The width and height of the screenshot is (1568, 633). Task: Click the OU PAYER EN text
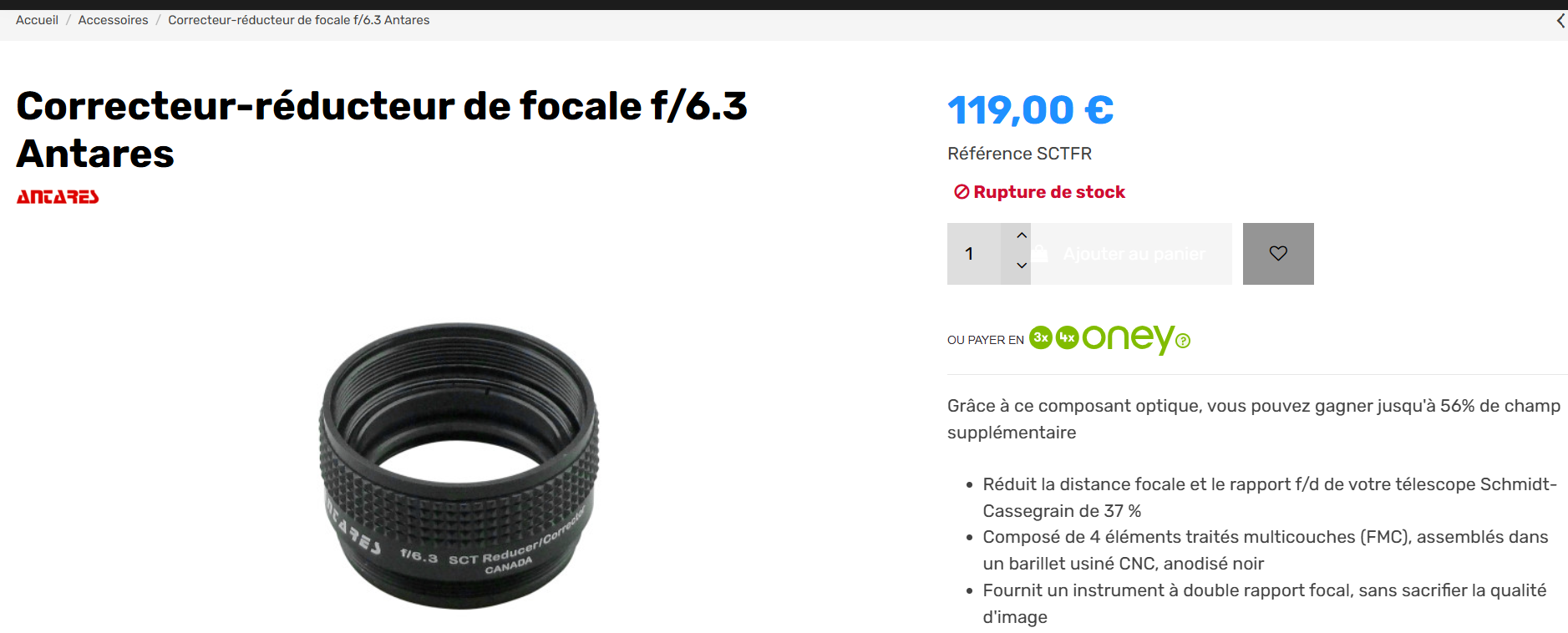pos(986,340)
